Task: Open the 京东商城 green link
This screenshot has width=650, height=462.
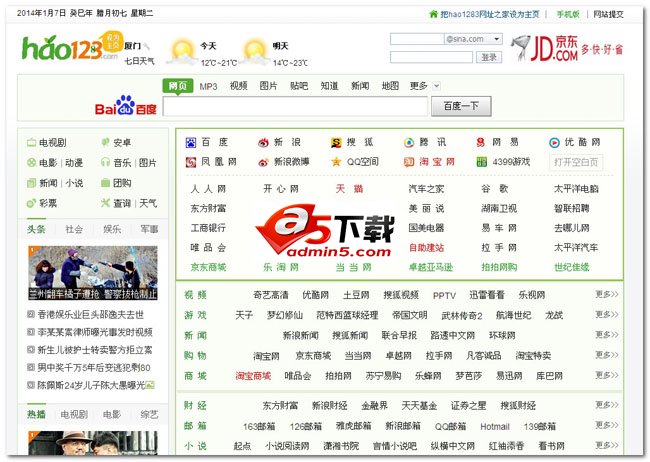Action: 209,267
